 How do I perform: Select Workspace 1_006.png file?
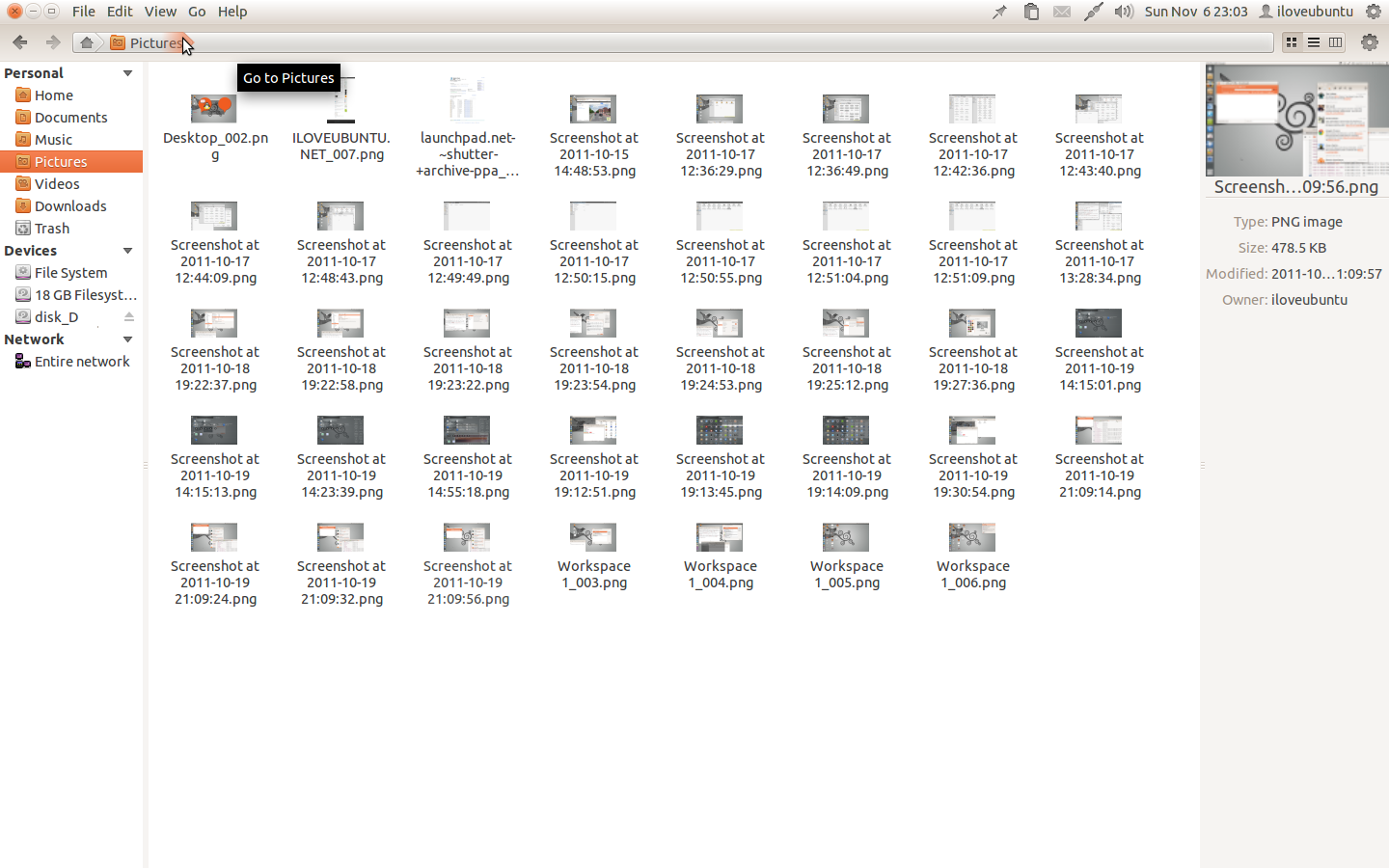pyautogui.click(x=972, y=556)
